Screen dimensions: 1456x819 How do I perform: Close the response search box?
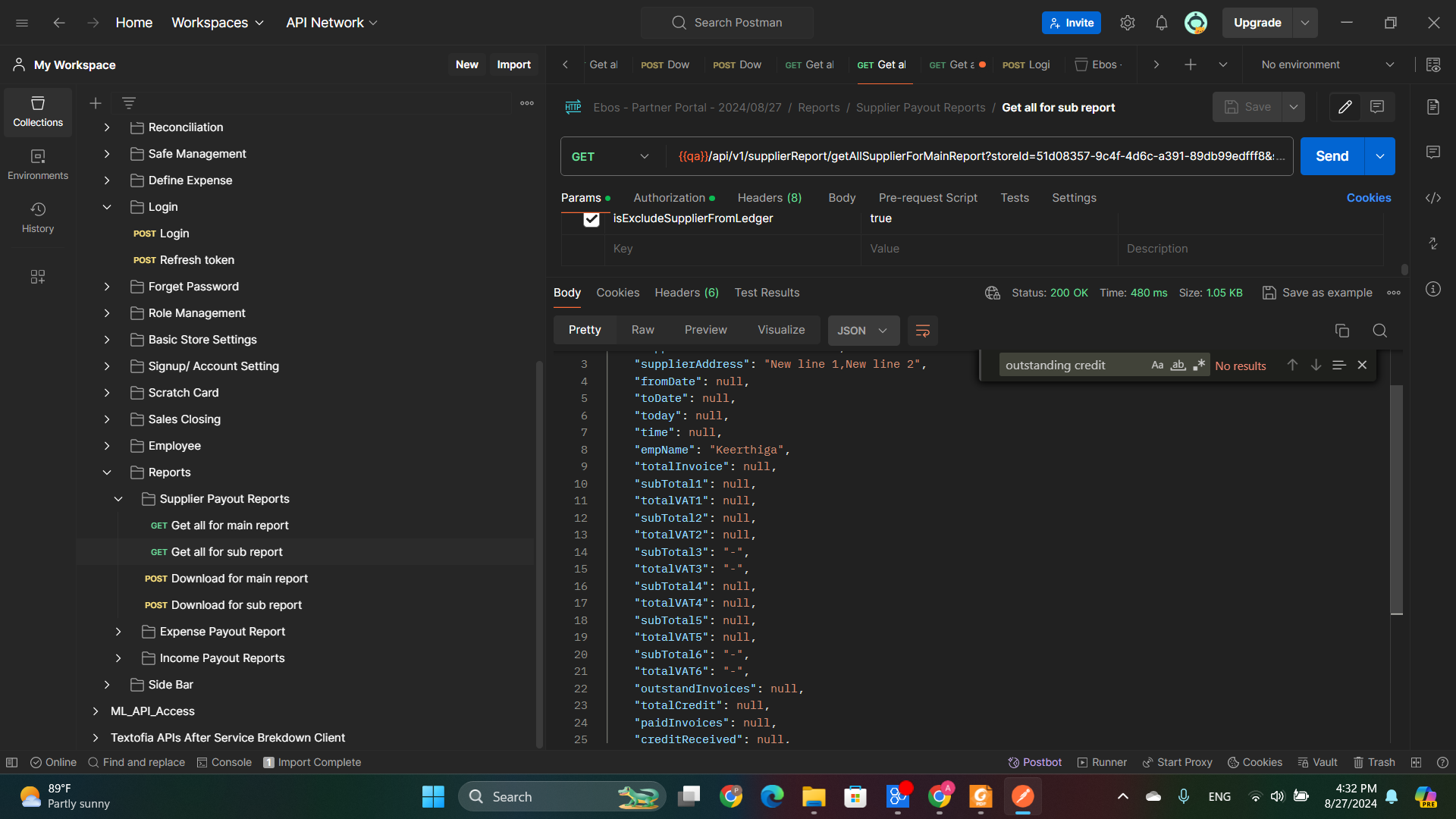point(1362,365)
